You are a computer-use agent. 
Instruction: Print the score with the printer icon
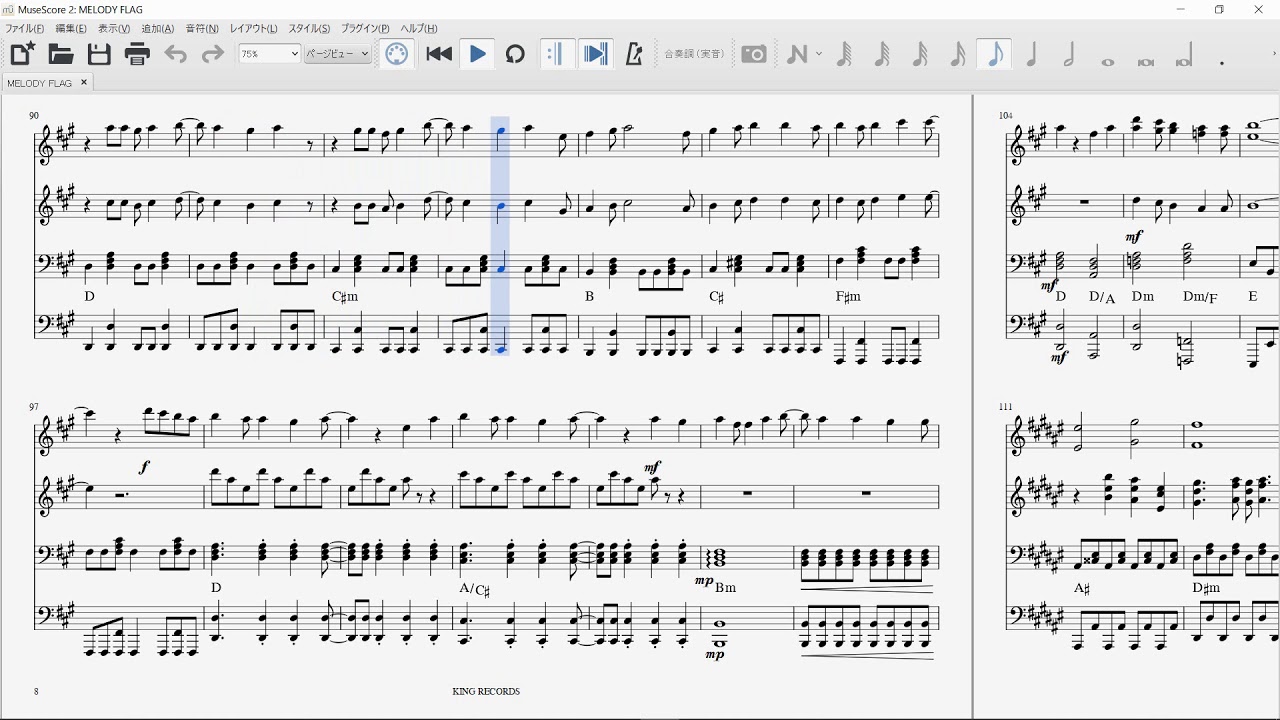pyautogui.click(x=137, y=54)
